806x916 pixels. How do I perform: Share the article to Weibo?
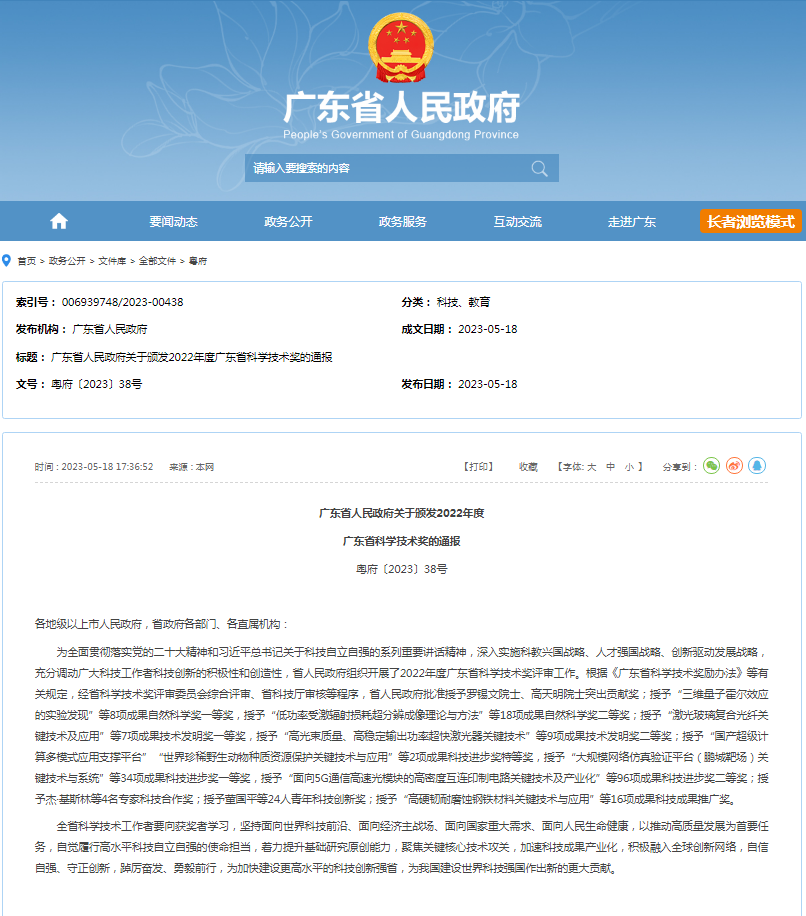click(x=734, y=466)
